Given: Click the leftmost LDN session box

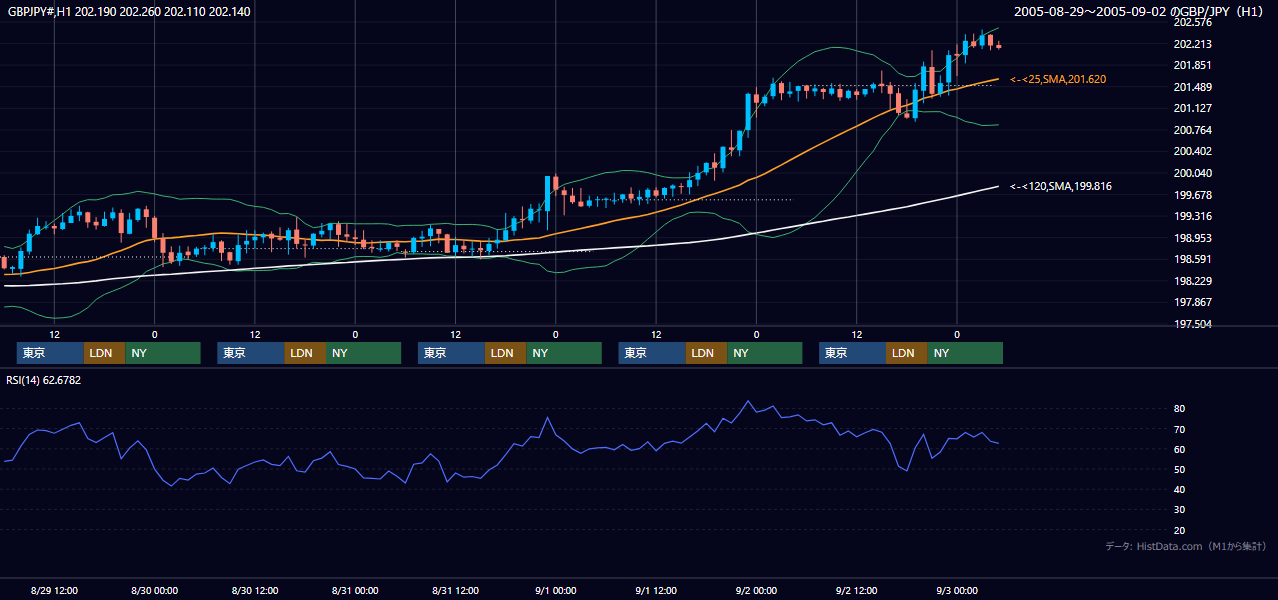Looking at the screenshot, I should coord(104,353).
